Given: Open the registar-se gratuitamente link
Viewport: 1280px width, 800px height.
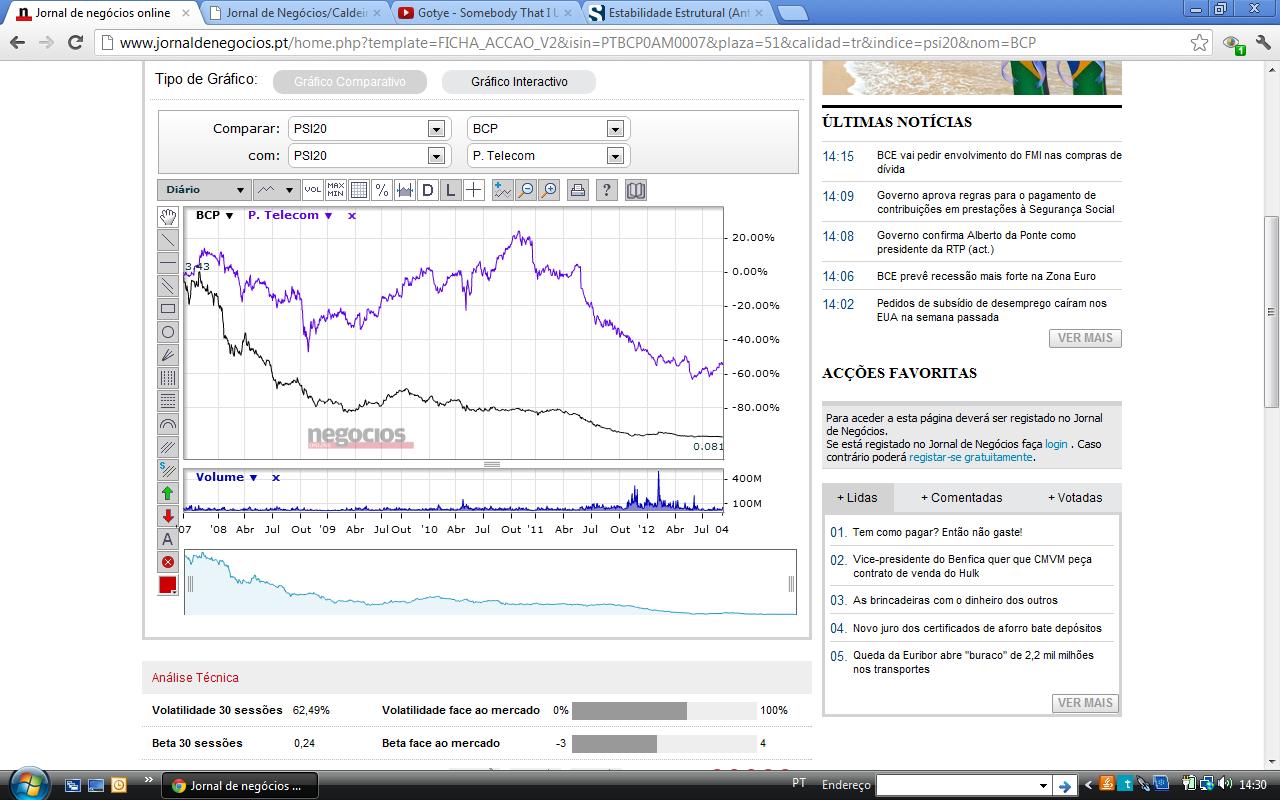Looking at the screenshot, I should click(970, 457).
